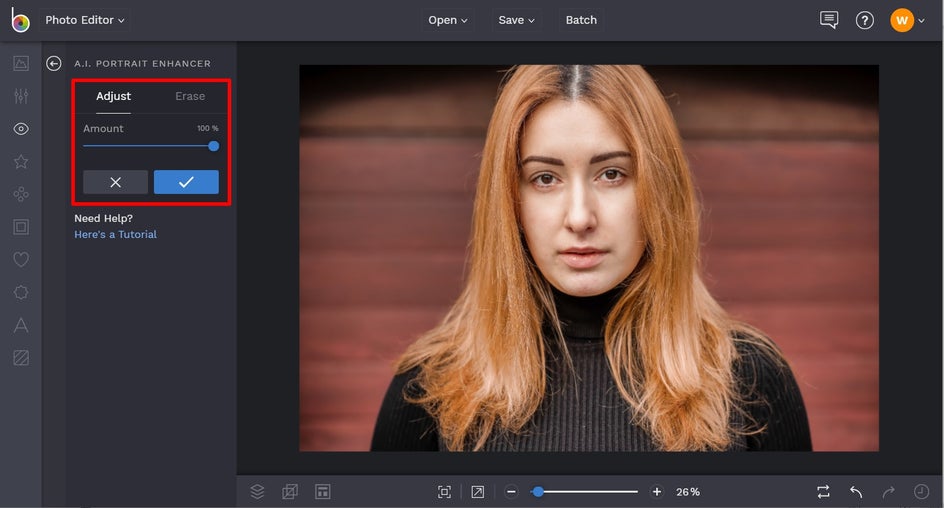944x508 pixels.
Task: Click the layout template icon in bottom bar
Action: coord(323,492)
